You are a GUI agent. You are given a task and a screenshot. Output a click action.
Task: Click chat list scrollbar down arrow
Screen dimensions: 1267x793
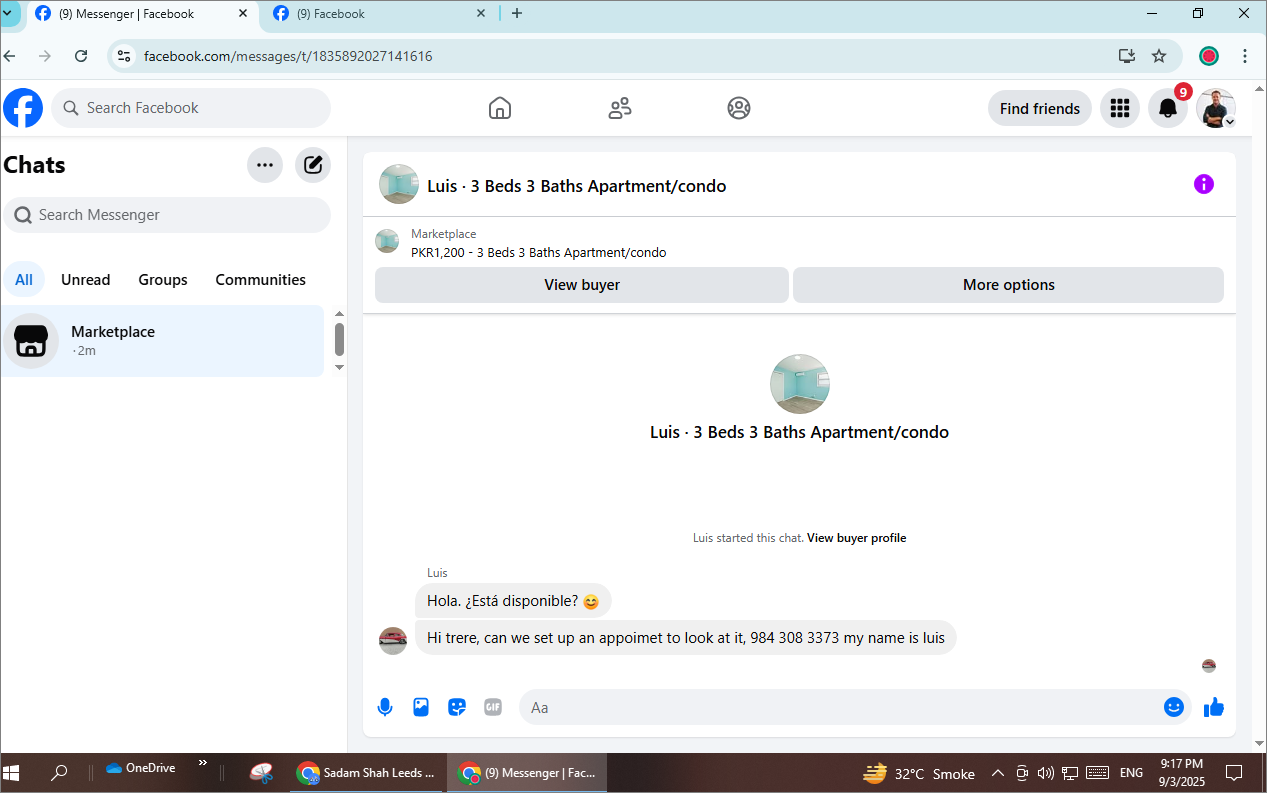point(339,367)
